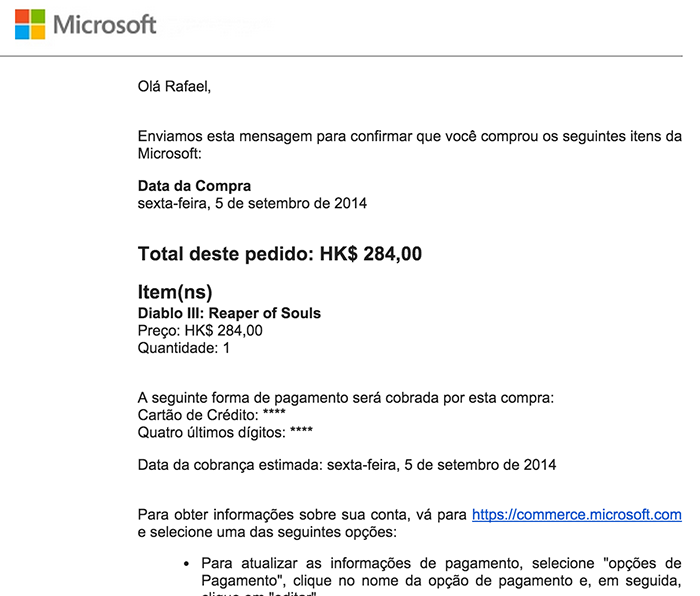
Task: Click the Microsoft wordmark text in the header
Action: click(x=105, y=24)
